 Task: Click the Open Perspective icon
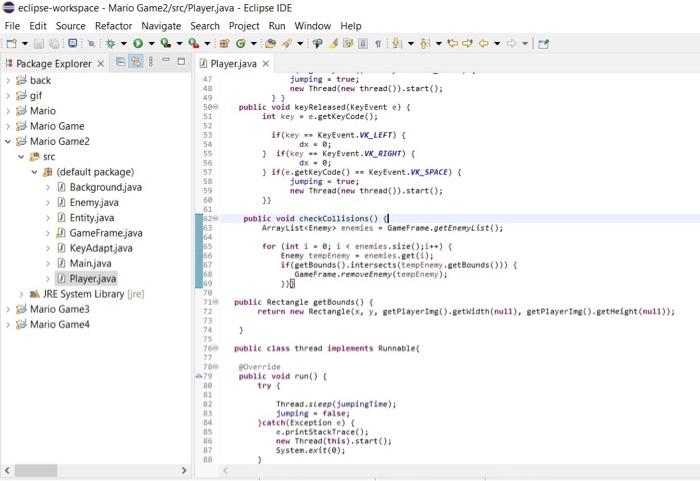tap(543, 43)
